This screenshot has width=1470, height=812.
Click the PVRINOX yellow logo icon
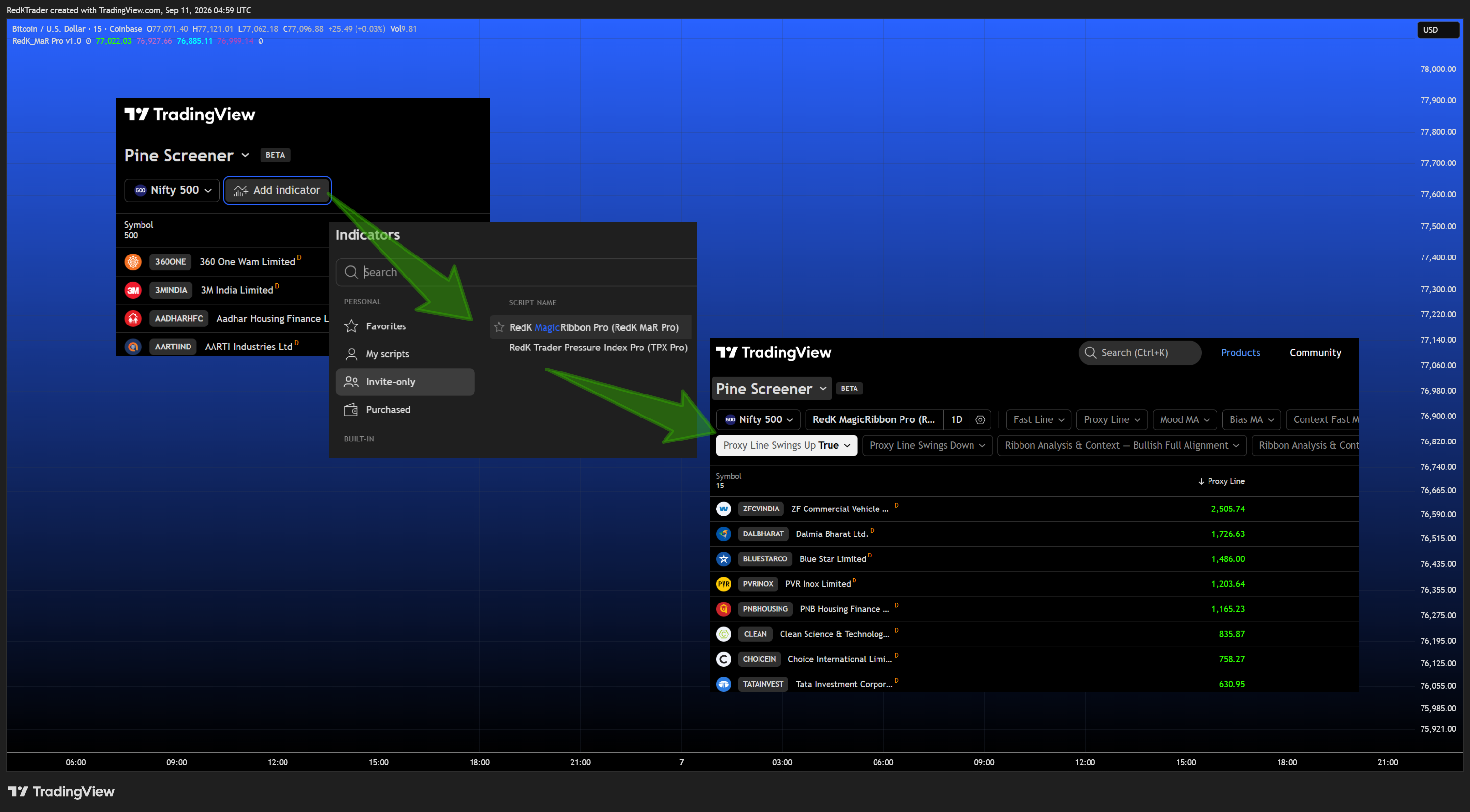pyautogui.click(x=724, y=584)
